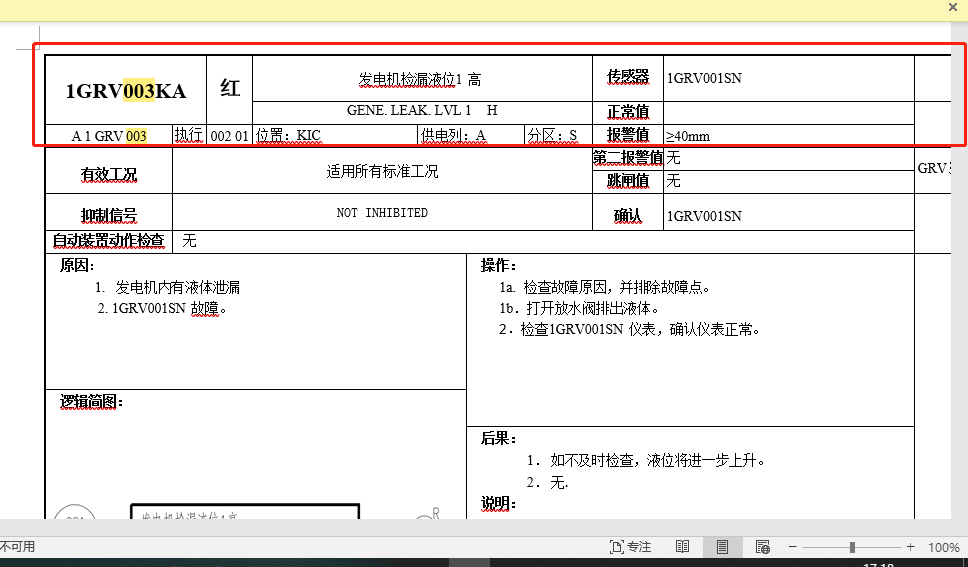The width and height of the screenshot is (968, 567).
Task: Click the text GENE. LEAK. LVL 1 H
Action: 422,110
